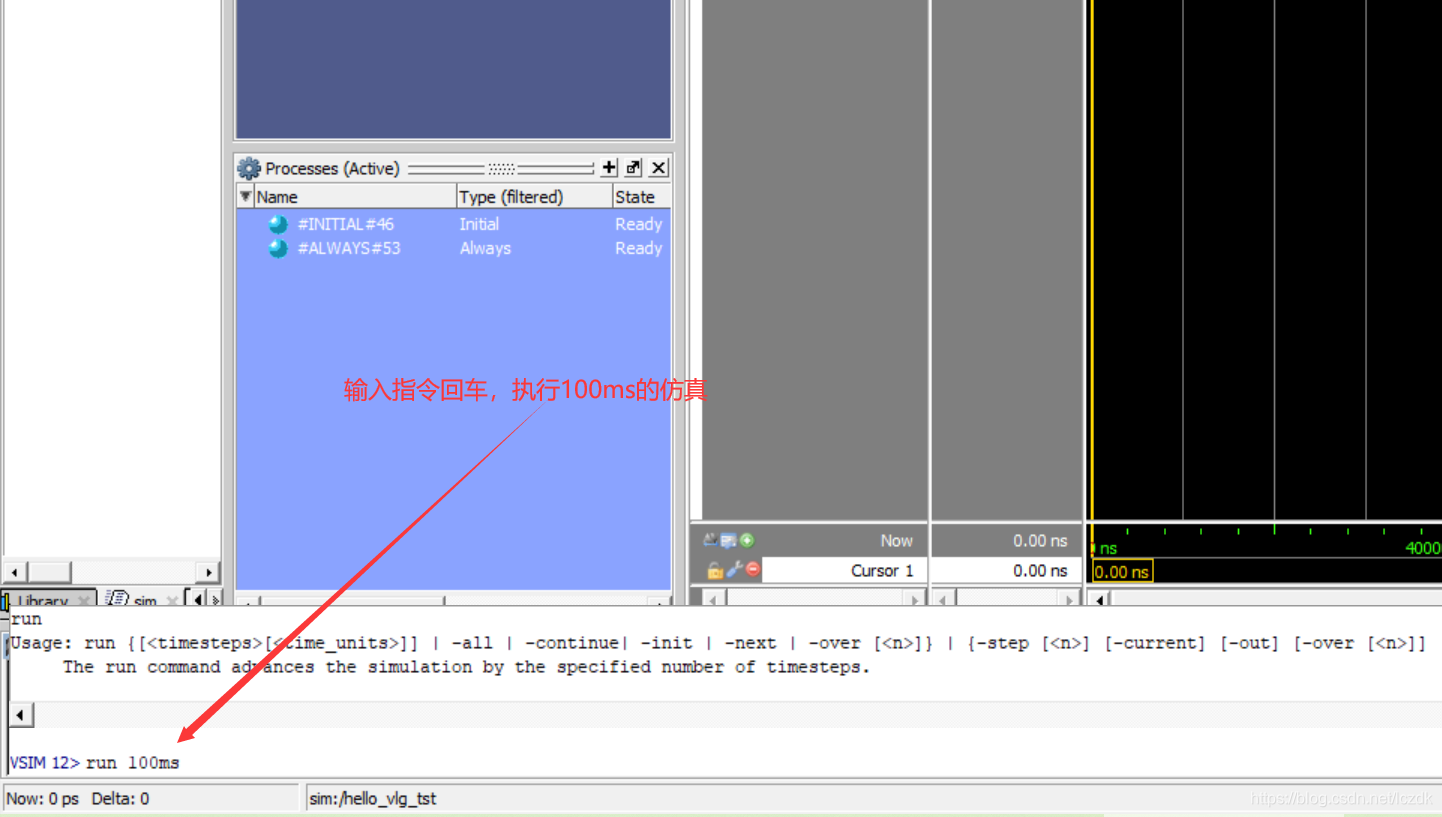Sort processes by Type (filtered) header
Image resolution: width=1442 pixels, height=817 pixels.
click(534, 196)
